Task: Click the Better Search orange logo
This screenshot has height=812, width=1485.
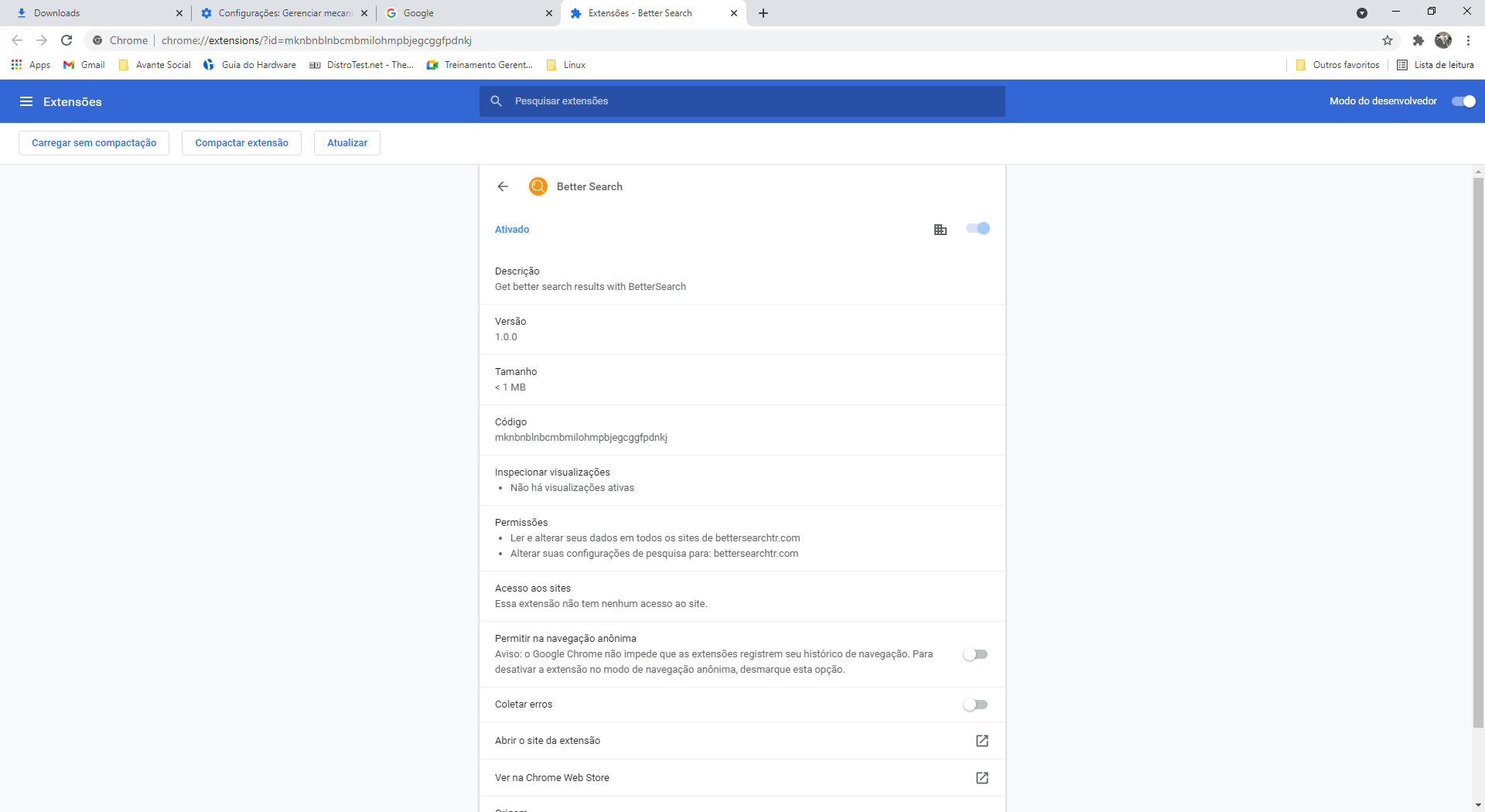Action: coord(538,186)
